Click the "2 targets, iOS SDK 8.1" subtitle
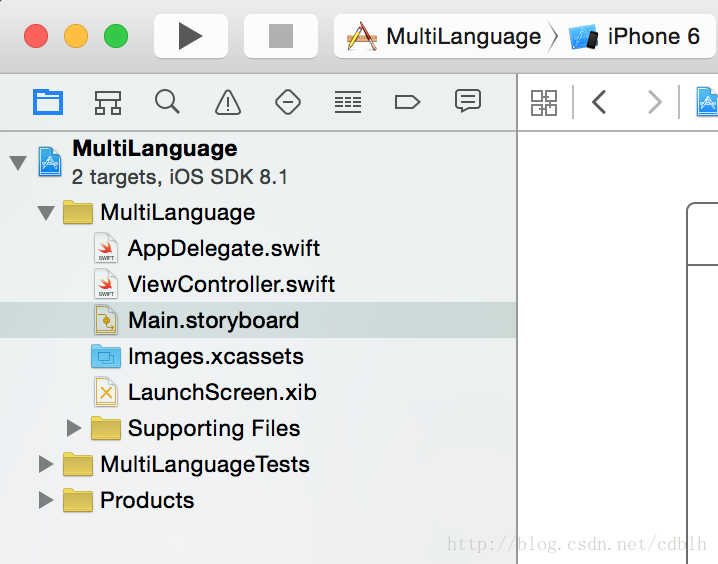This screenshot has height=564, width=718. (x=180, y=177)
